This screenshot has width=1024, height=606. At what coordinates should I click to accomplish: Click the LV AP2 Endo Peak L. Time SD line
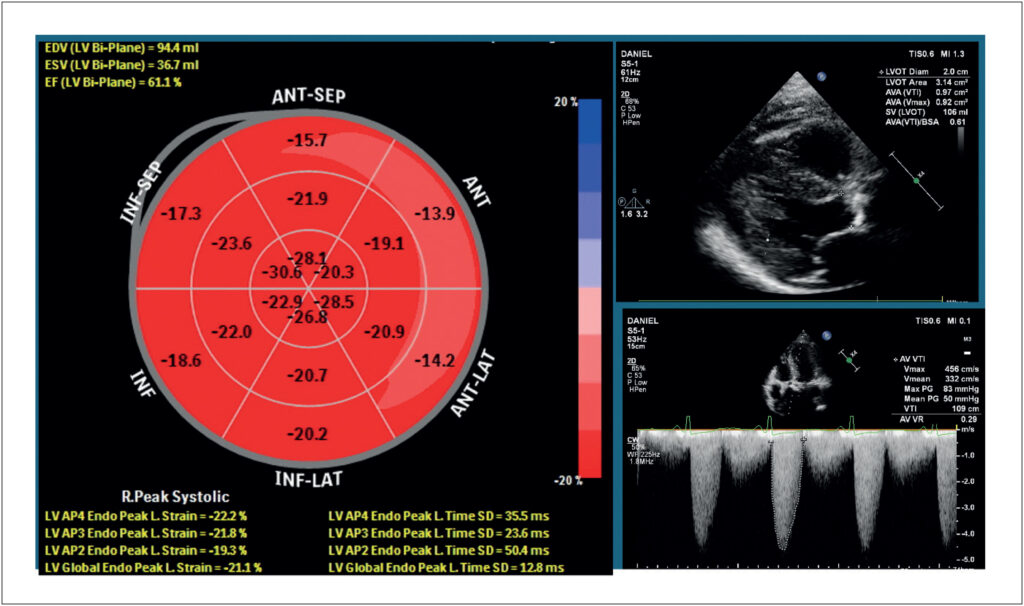[x=439, y=550]
